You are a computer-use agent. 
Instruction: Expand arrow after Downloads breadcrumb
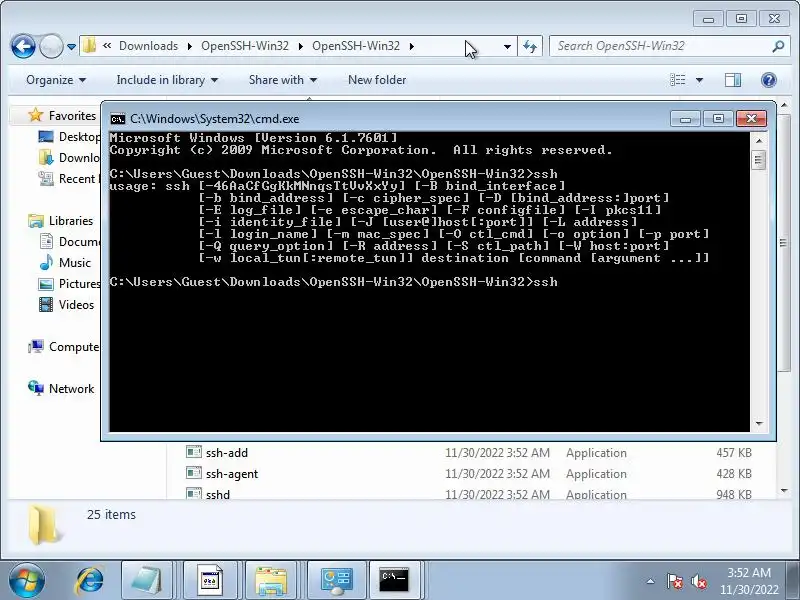pyautogui.click(x=190, y=46)
